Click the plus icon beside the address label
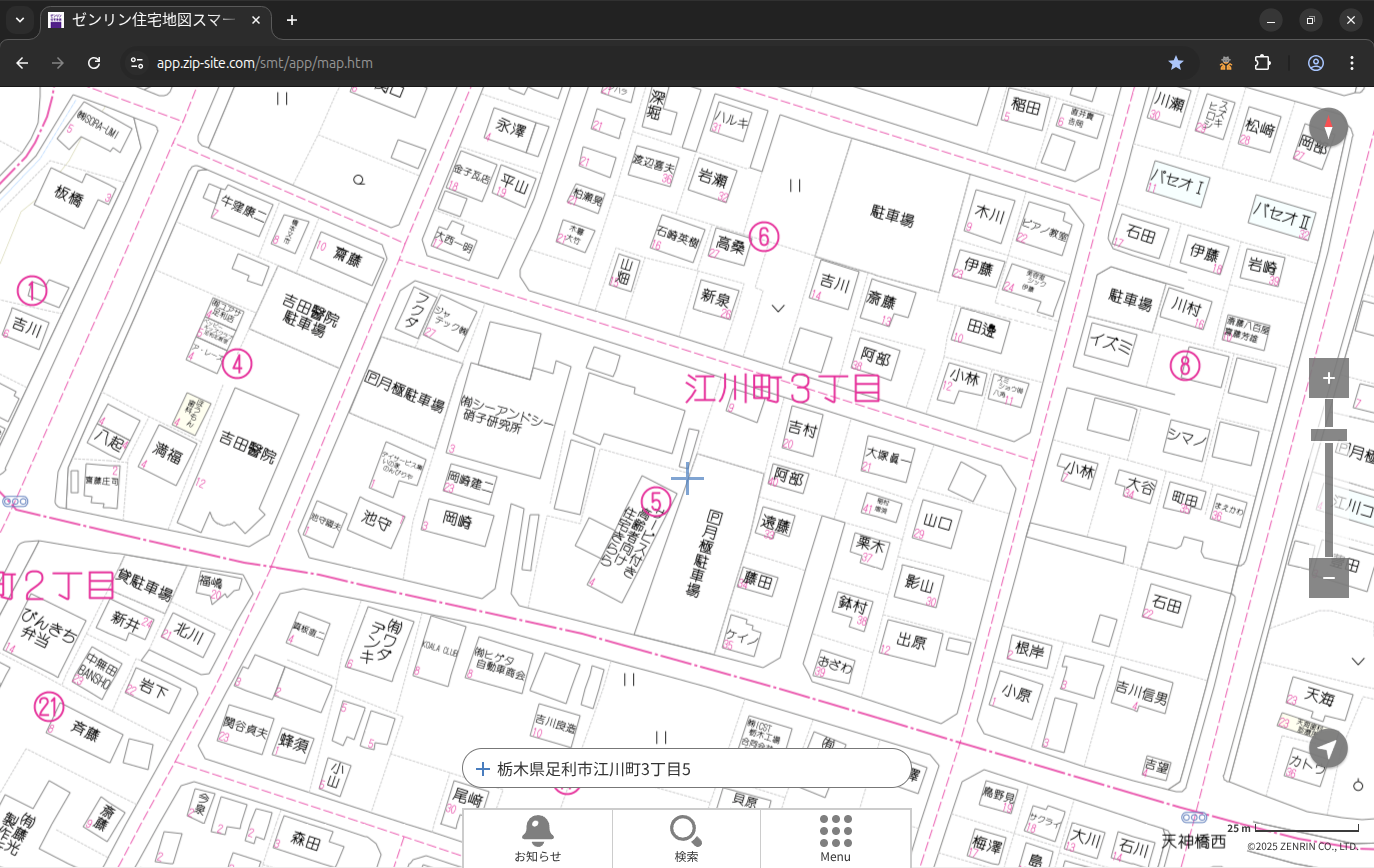Image resolution: width=1374 pixels, height=868 pixels. point(482,769)
